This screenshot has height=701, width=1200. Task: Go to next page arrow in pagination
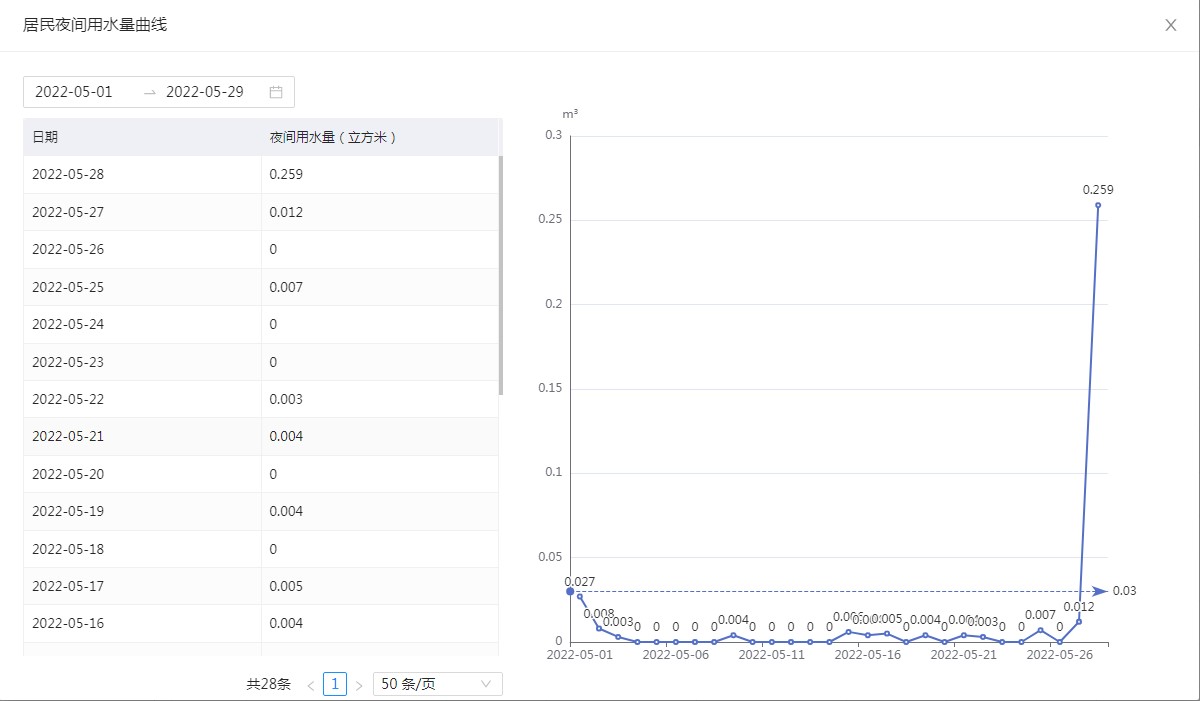359,685
